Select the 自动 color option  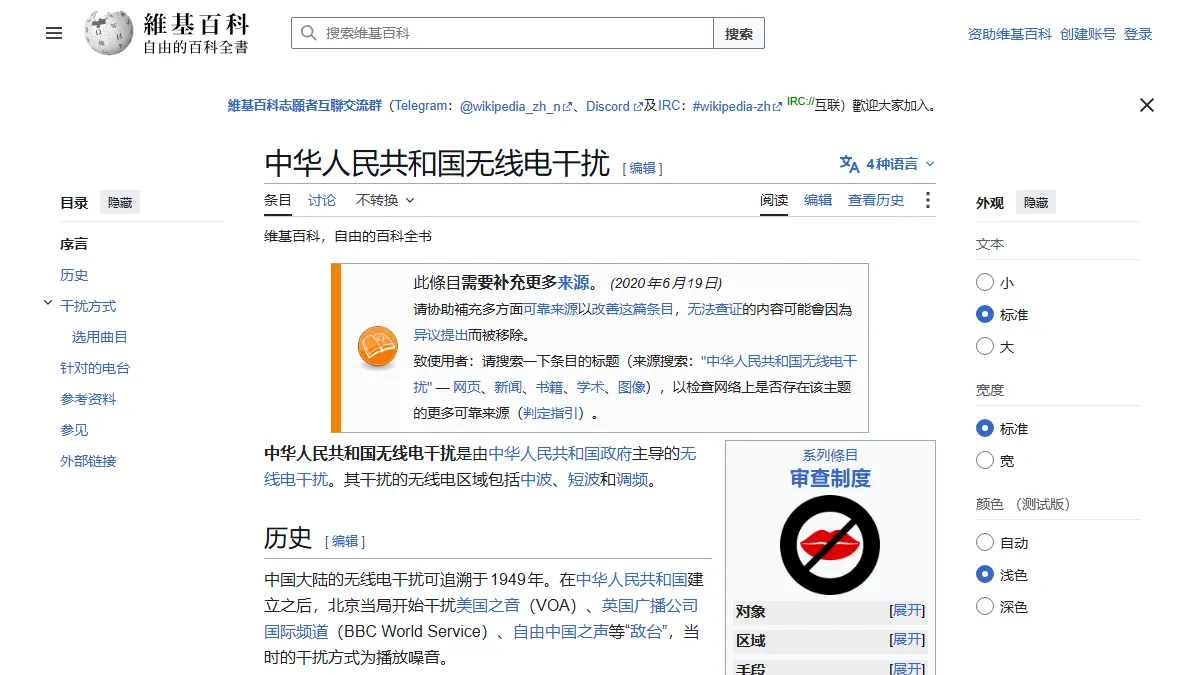pyautogui.click(x=985, y=543)
